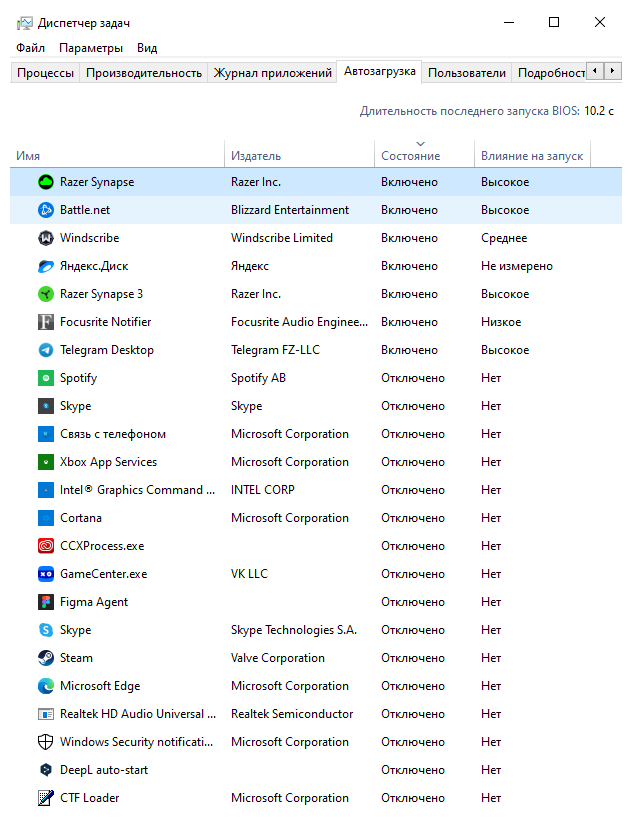634x830 pixels.
Task: Sort by Влияние на запуск column
Action: coord(532,156)
